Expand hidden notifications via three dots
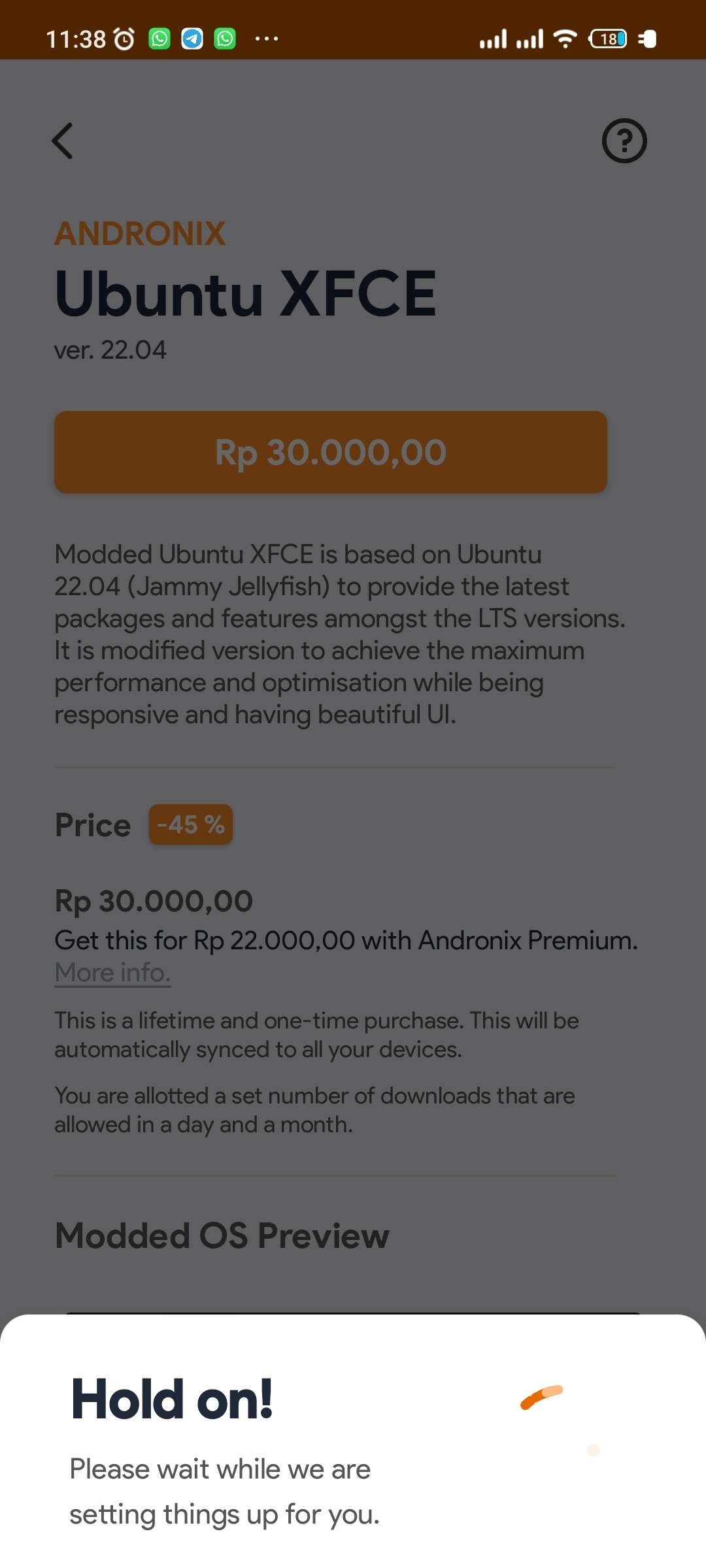This screenshot has height=1568, width=706. (x=267, y=41)
